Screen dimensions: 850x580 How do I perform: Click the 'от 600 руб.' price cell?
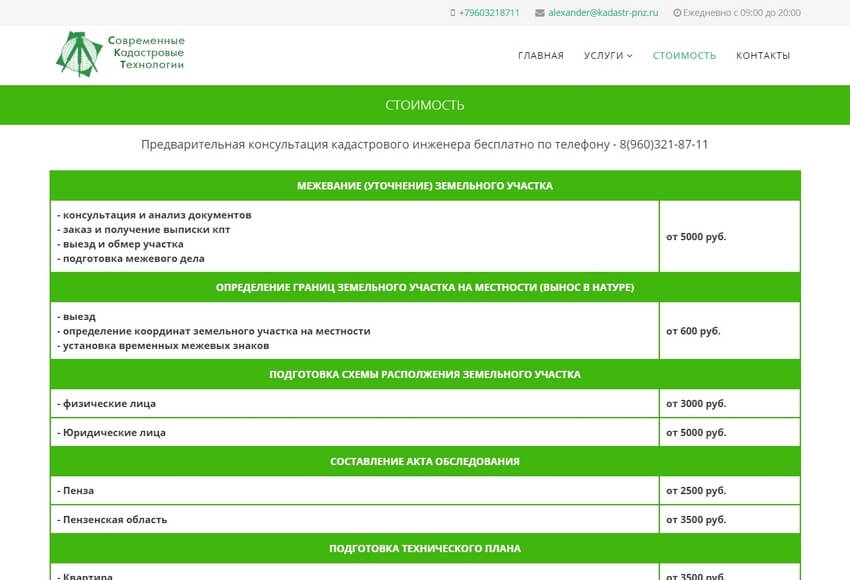[x=693, y=331]
